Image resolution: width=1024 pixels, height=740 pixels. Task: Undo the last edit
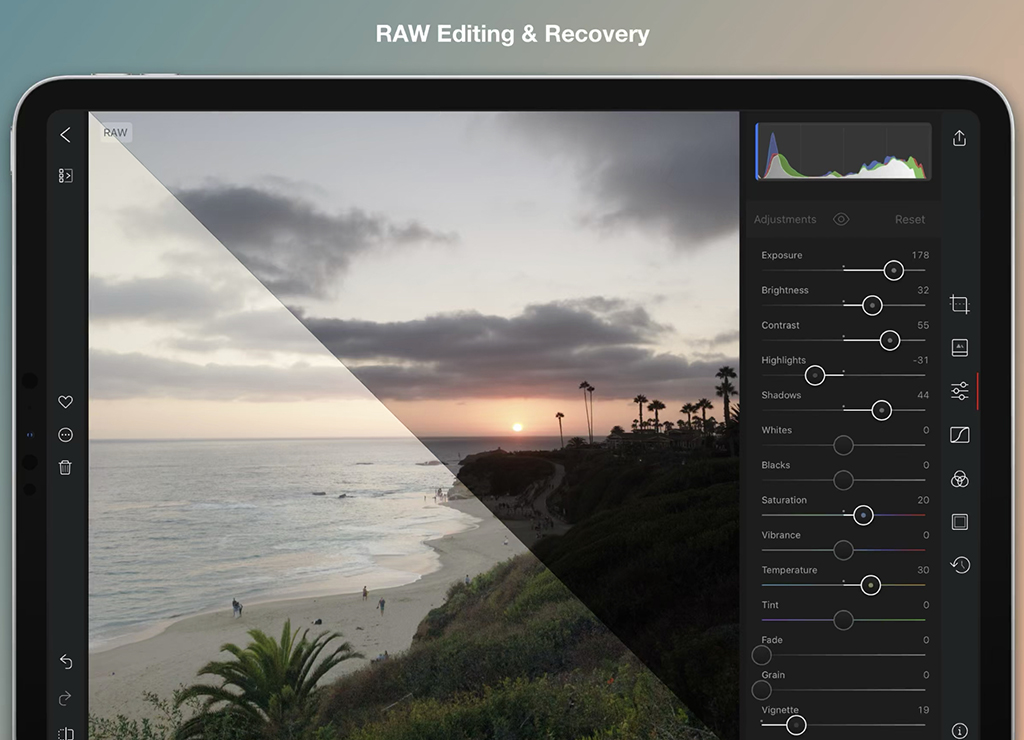66,661
